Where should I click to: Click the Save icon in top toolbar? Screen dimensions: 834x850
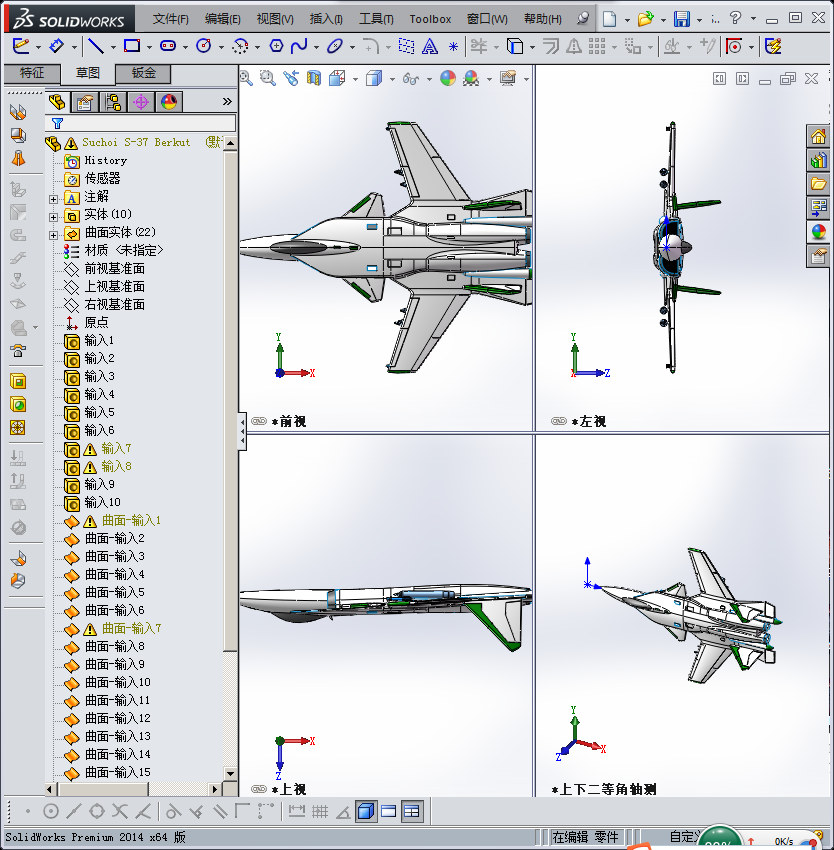(682, 20)
